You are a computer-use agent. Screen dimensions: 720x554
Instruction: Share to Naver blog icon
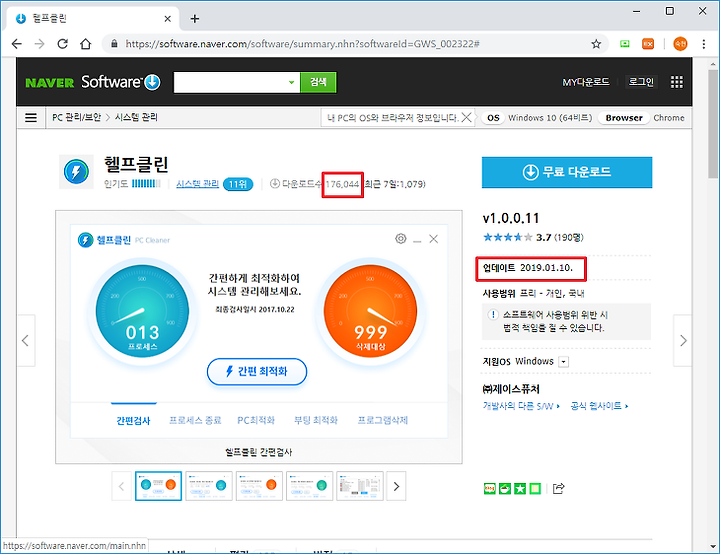489,488
